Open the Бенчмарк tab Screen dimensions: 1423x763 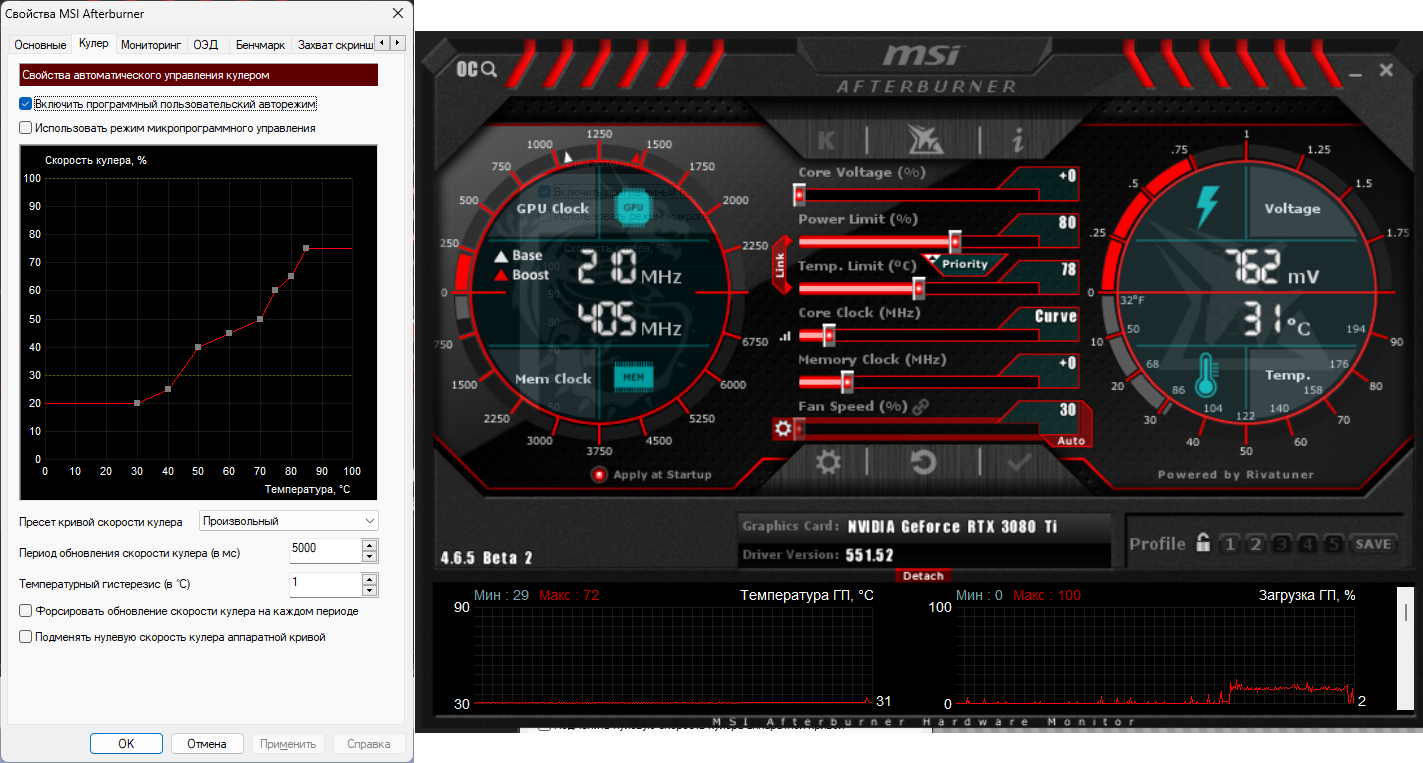(x=260, y=44)
